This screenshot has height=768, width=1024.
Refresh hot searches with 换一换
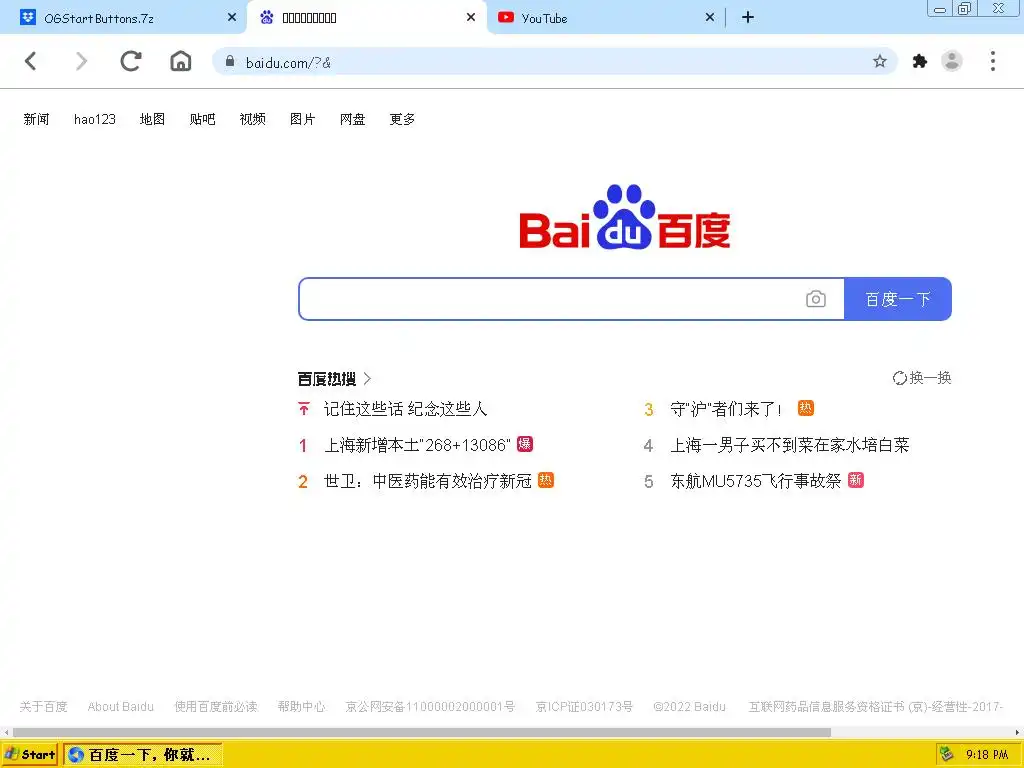[921, 378]
